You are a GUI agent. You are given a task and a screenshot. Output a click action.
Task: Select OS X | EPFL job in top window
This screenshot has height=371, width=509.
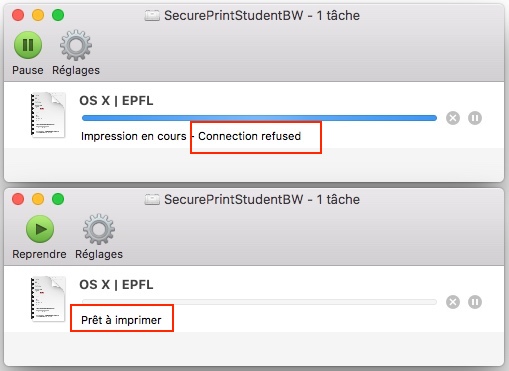(x=116, y=101)
